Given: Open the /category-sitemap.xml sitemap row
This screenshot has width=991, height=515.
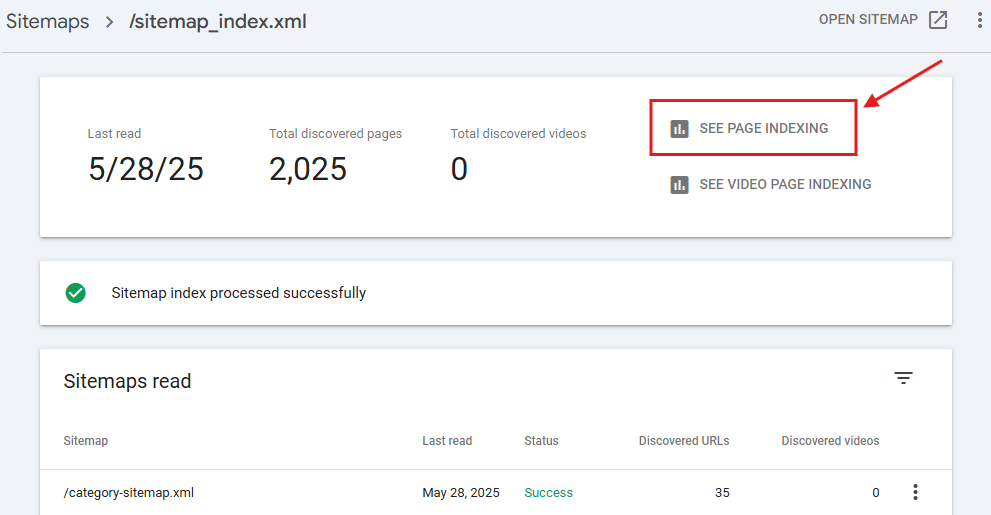Looking at the screenshot, I should tap(127, 492).
